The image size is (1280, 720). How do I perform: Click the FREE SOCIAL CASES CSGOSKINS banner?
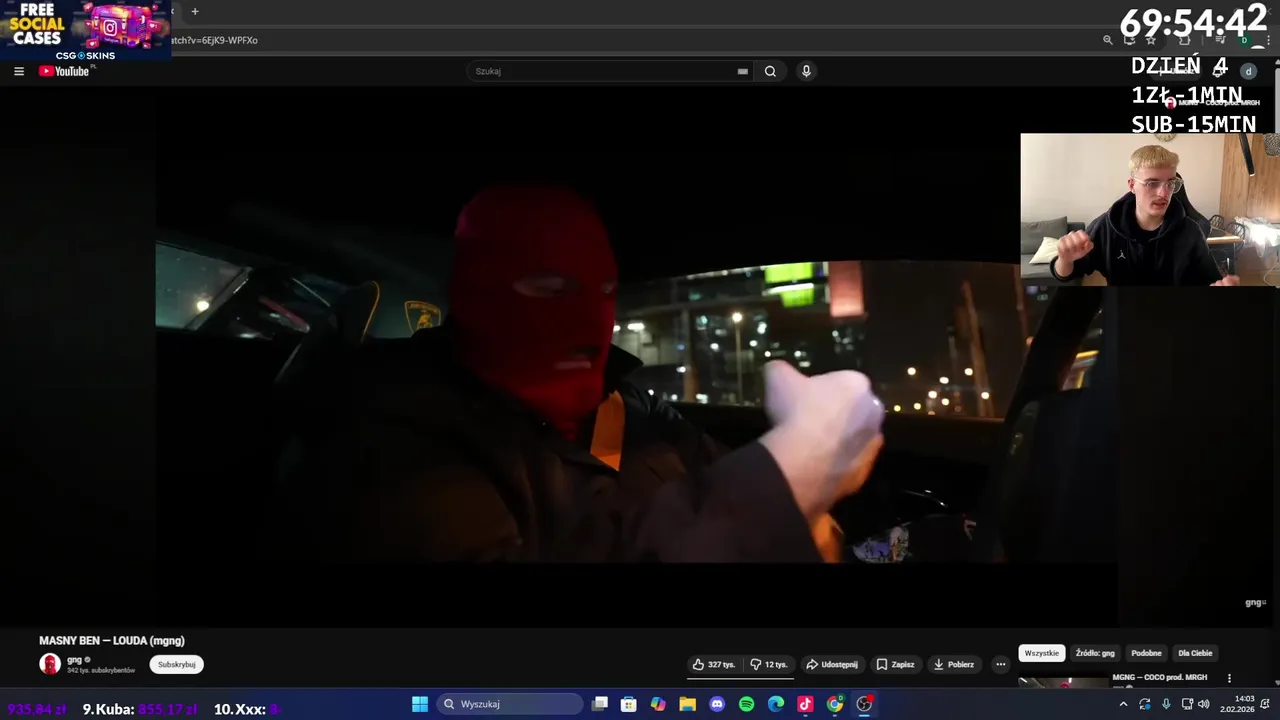85,30
